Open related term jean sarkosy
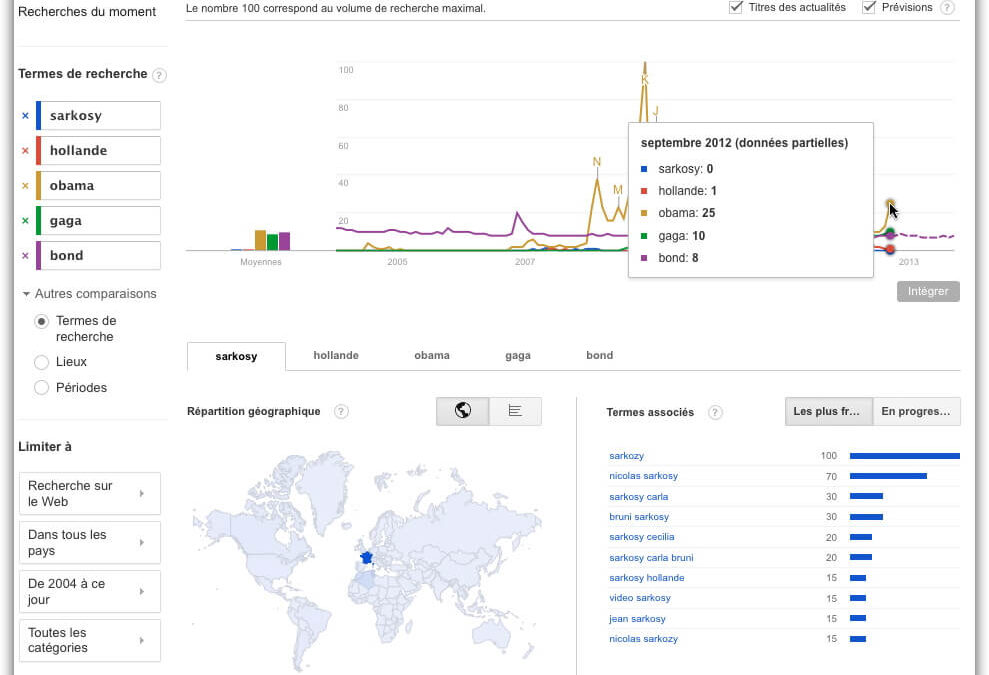The height and width of the screenshot is (675, 989). (637, 619)
